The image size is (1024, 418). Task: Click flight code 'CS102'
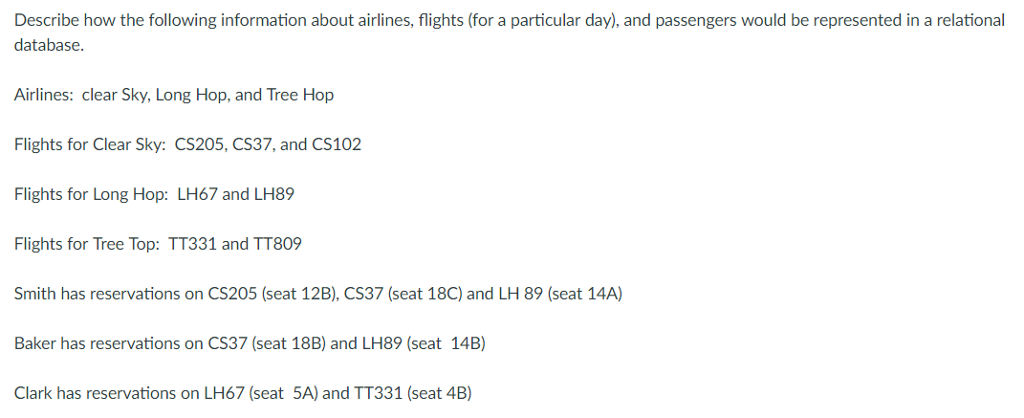tap(337, 145)
